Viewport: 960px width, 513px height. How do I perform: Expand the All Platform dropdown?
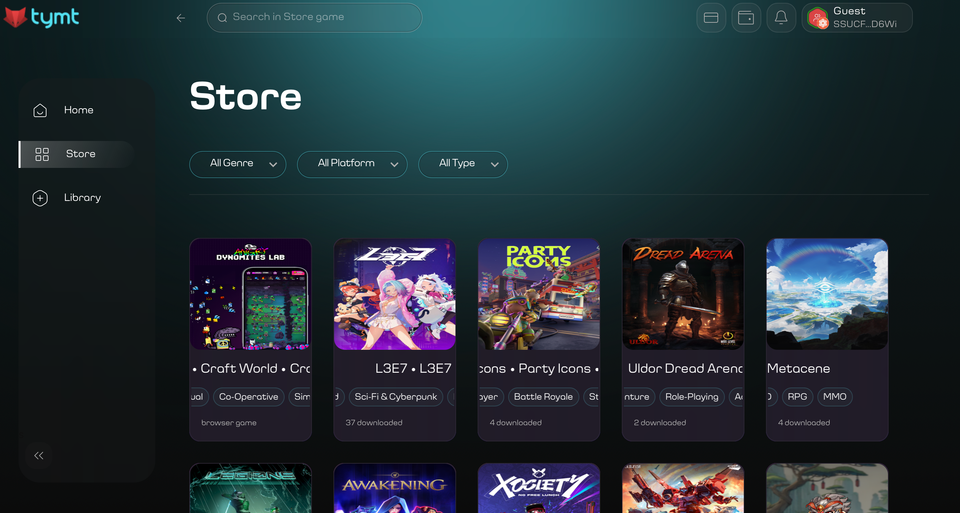click(x=352, y=164)
